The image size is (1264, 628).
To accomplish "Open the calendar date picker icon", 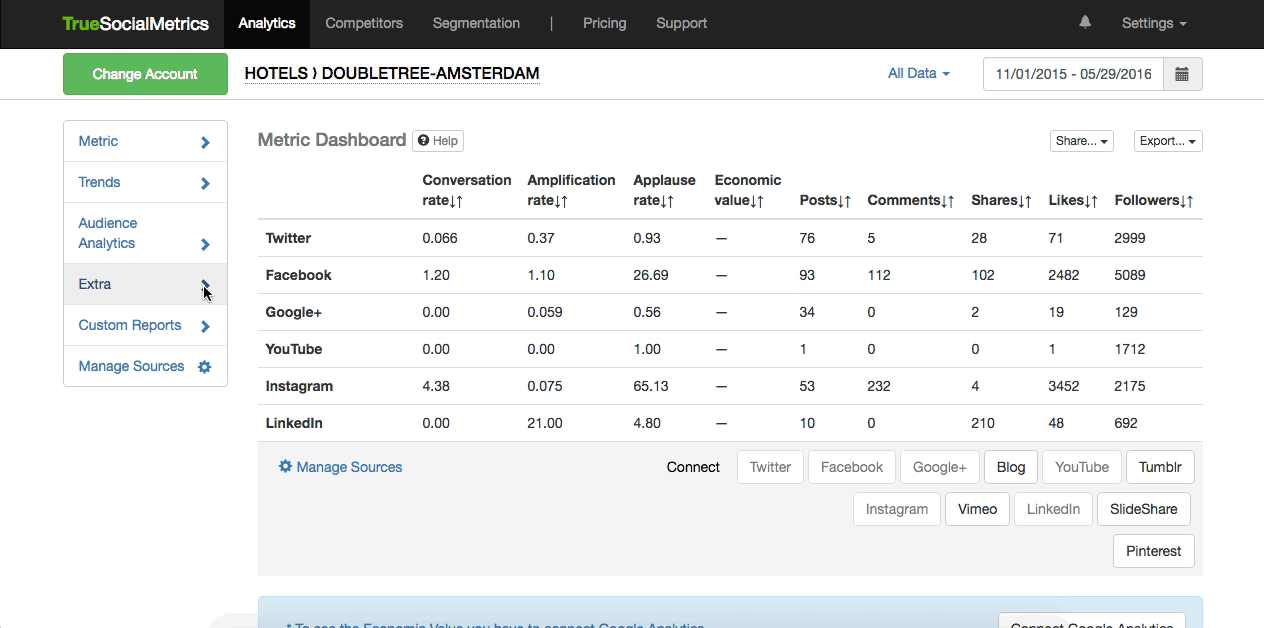I will [1182, 74].
